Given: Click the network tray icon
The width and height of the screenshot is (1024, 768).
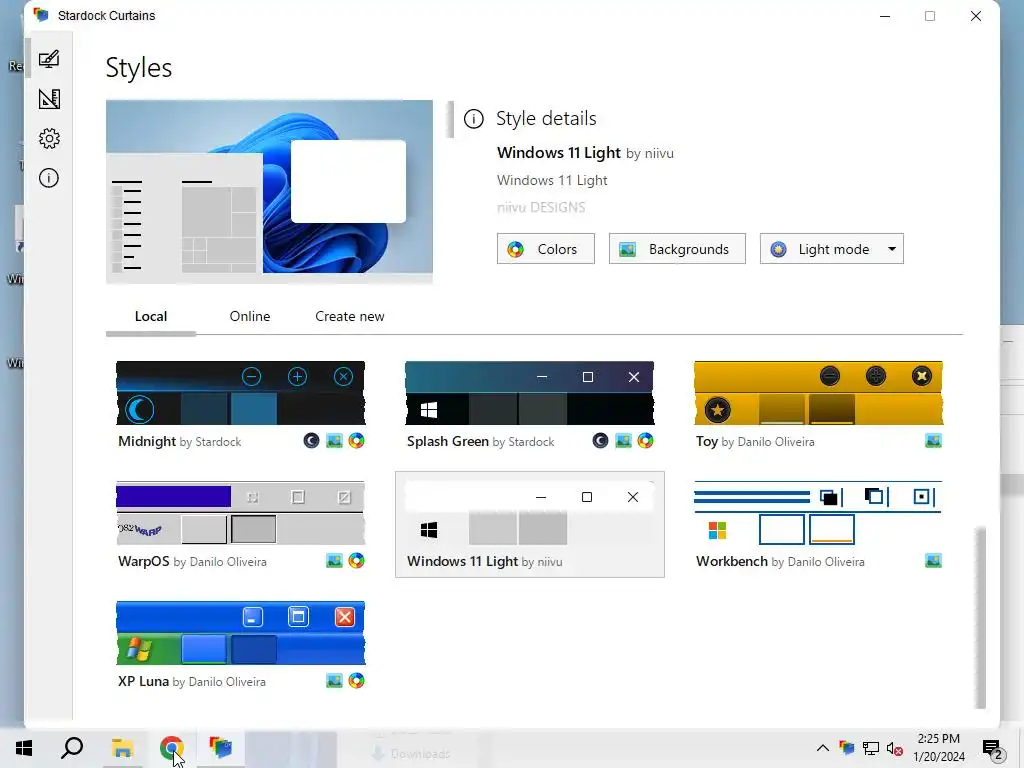Looking at the screenshot, I should [871, 748].
